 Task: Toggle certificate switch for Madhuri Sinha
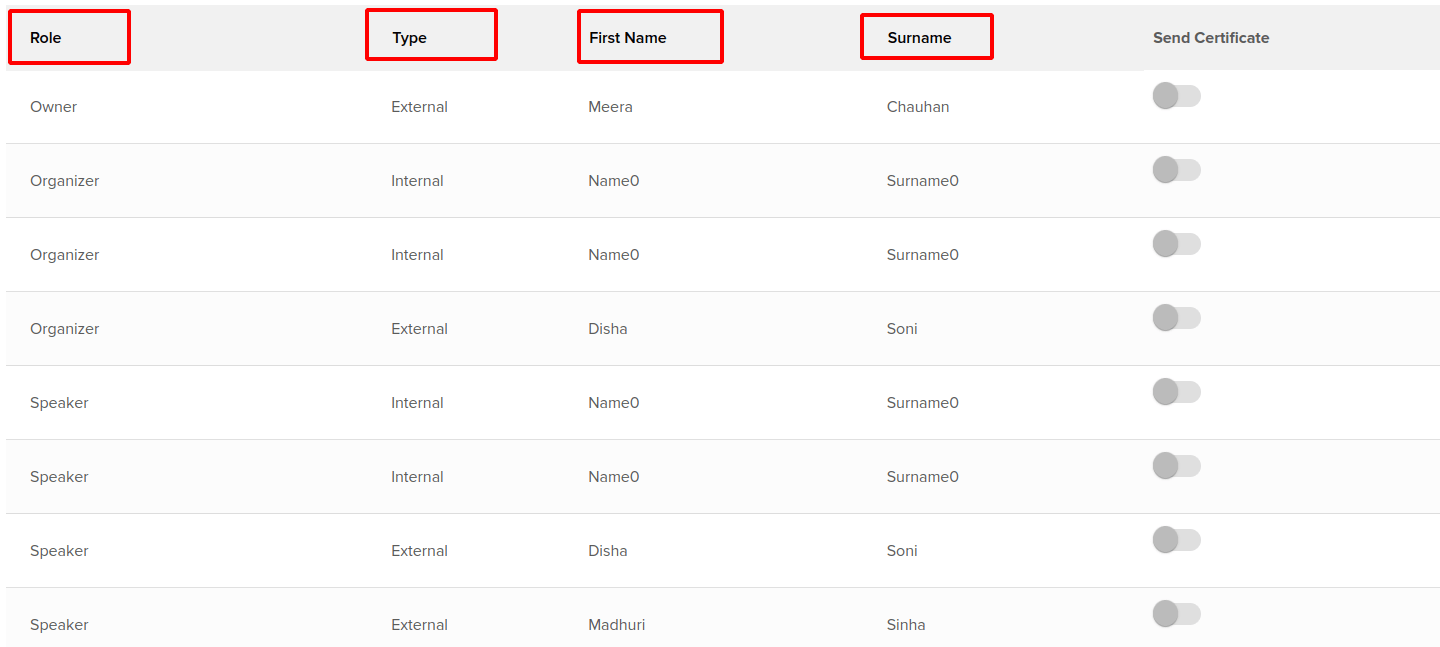1176,613
